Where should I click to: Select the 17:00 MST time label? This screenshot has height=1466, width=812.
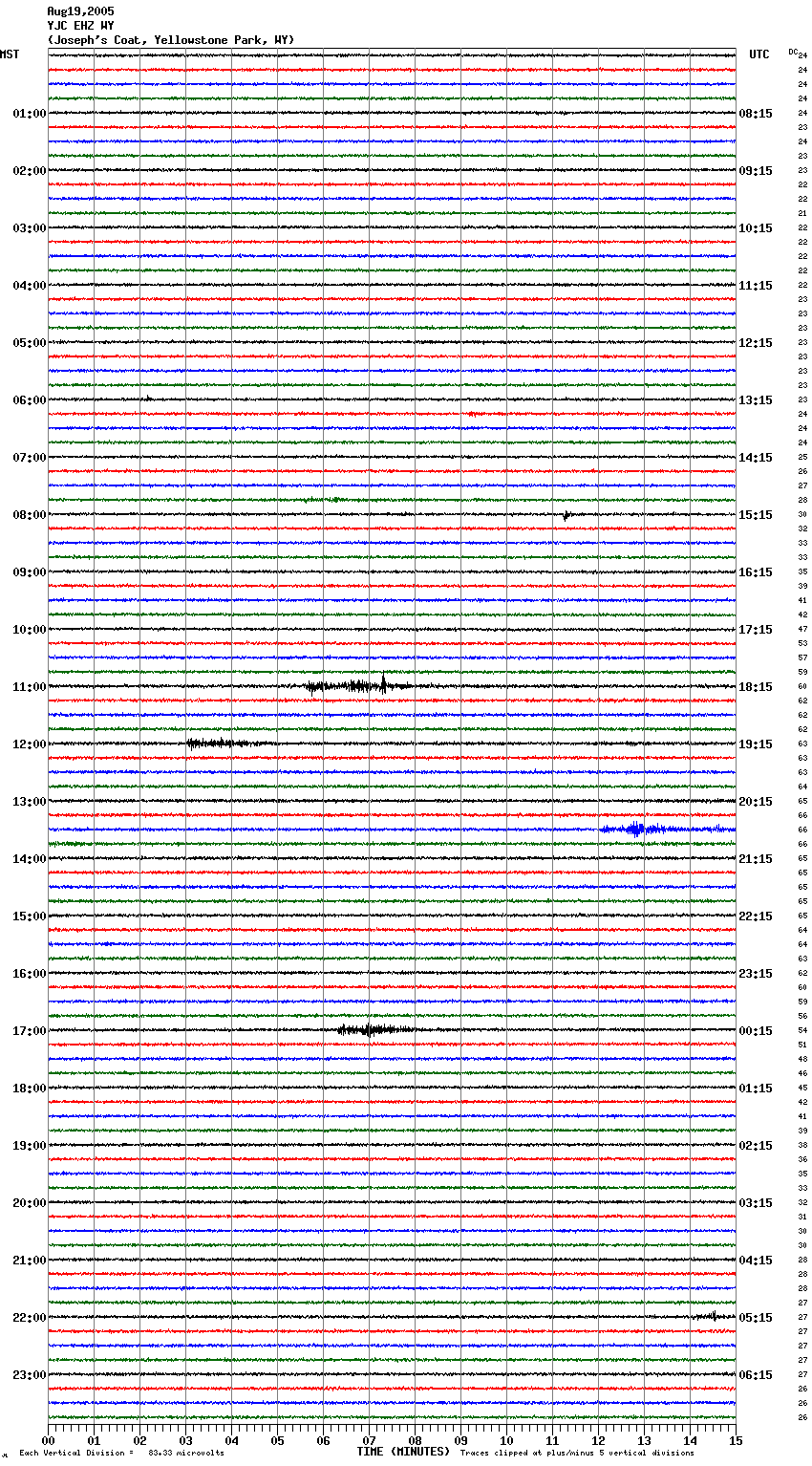29,1031
